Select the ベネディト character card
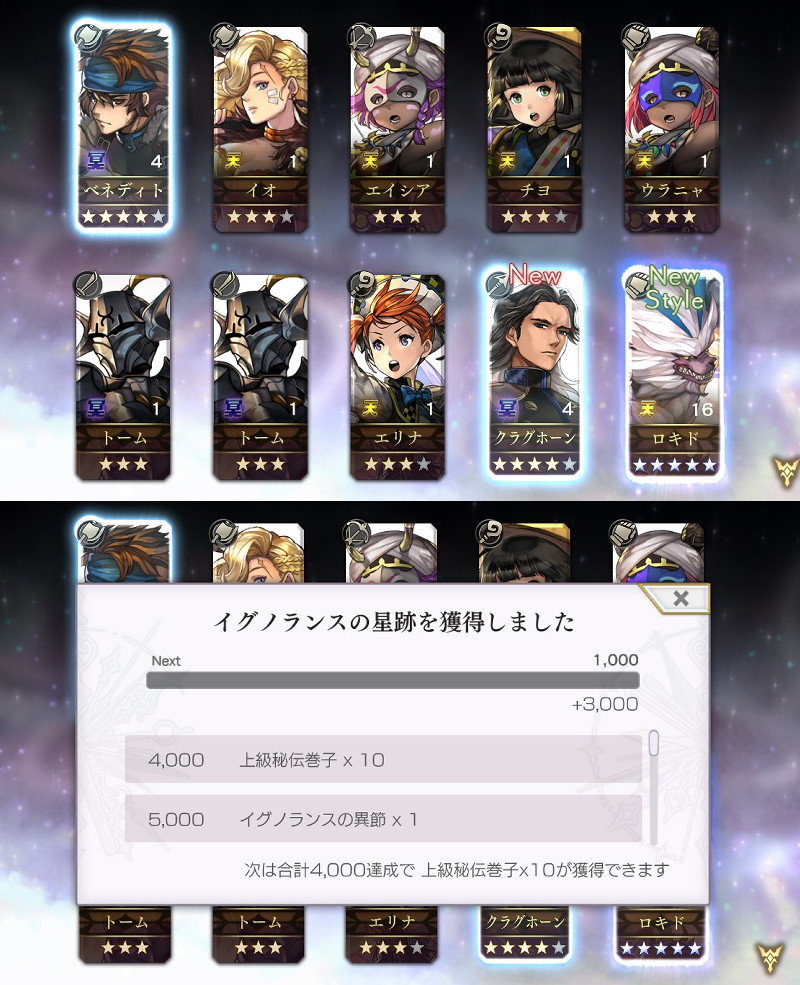The height and width of the screenshot is (985, 800). pos(123,128)
